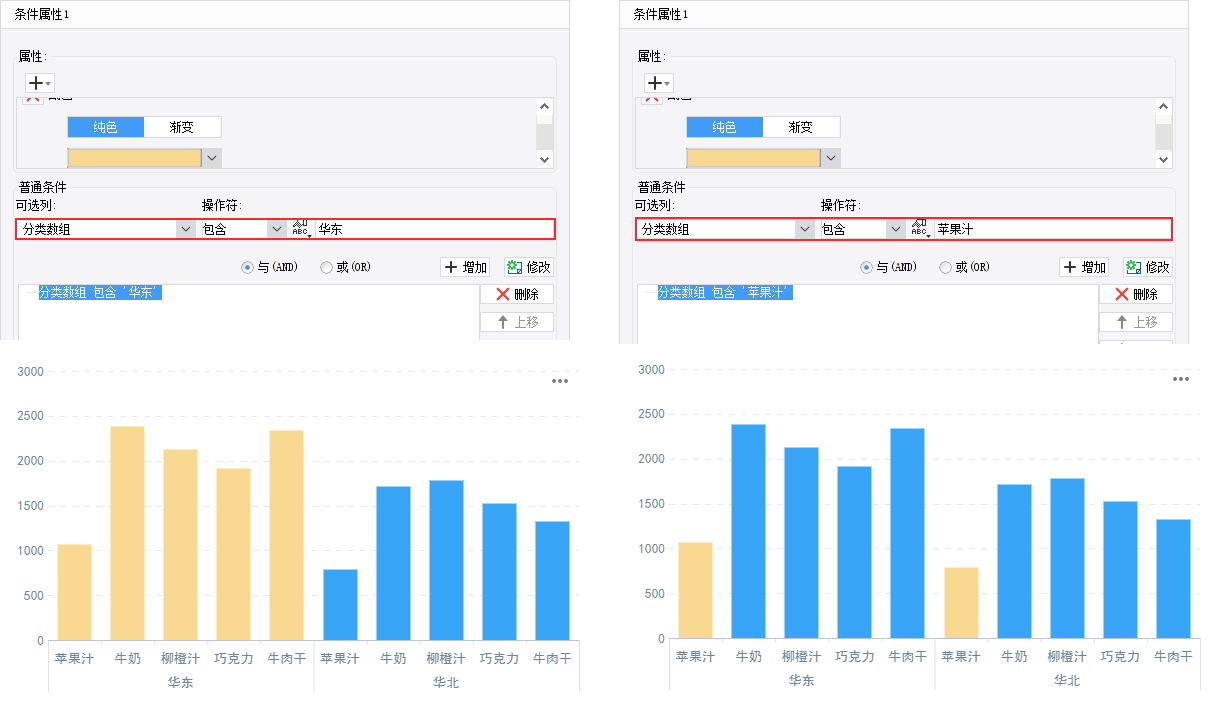Click 修改 modify button in left panel

(529, 267)
